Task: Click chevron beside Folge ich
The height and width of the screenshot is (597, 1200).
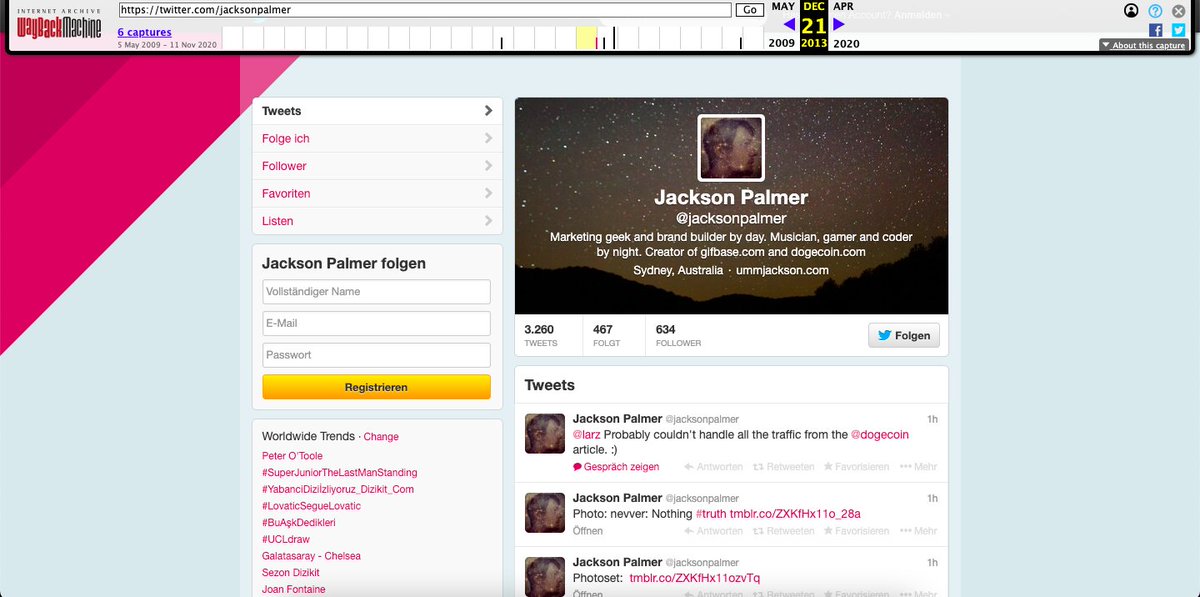Action: (x=488, y=139)
